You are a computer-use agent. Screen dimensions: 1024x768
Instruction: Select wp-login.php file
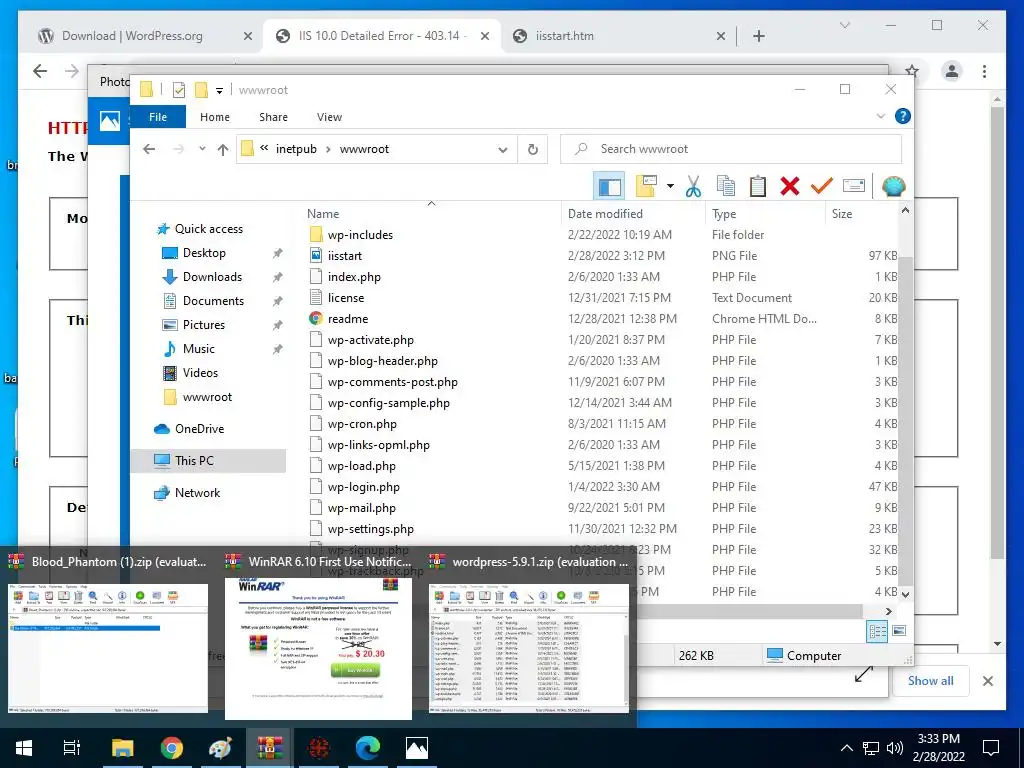tap(364, 487)
